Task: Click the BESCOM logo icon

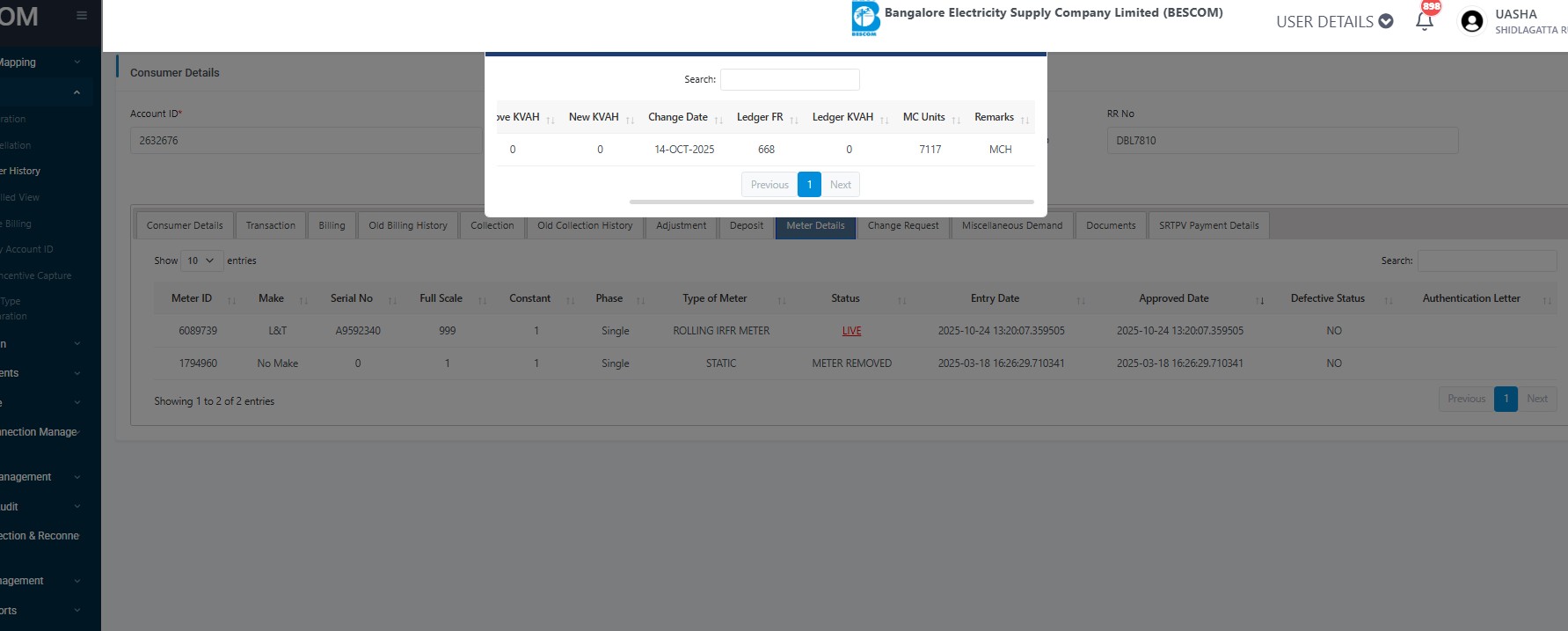Action: coord(865,18)
